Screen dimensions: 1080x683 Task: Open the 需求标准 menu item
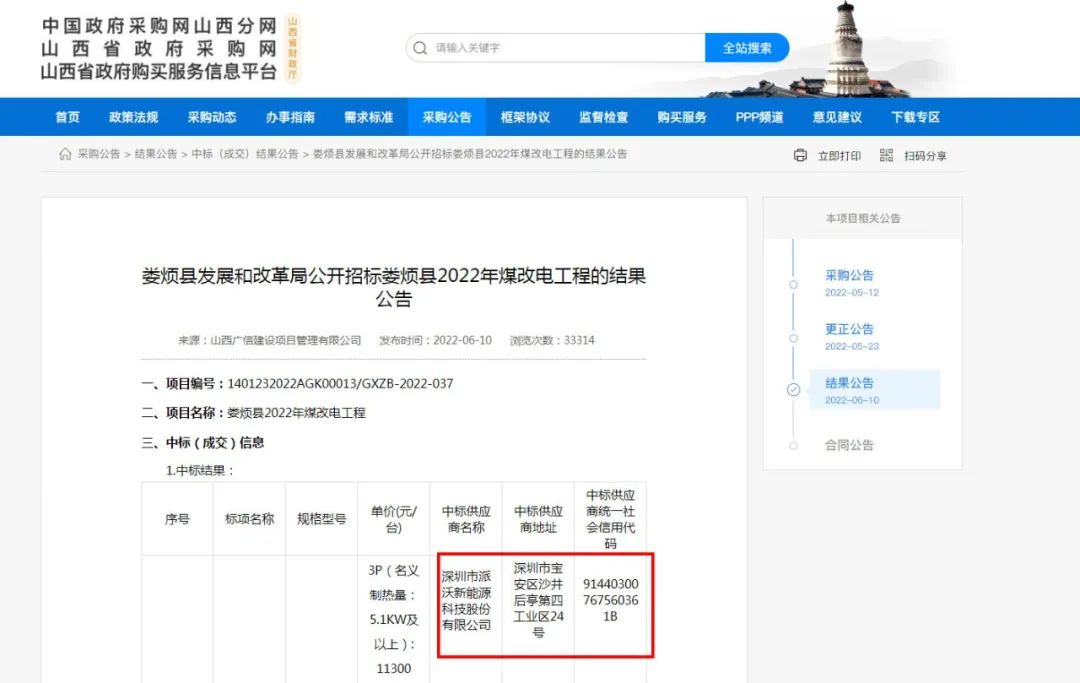[x=368, y=117]
